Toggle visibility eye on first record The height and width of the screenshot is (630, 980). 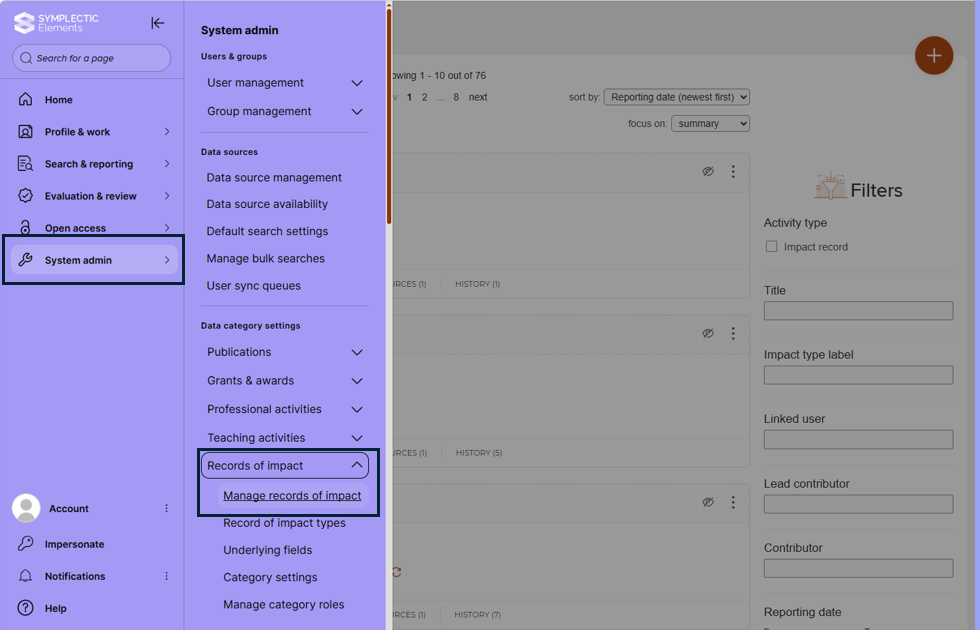pyautogui.click(x=708, y=171)
